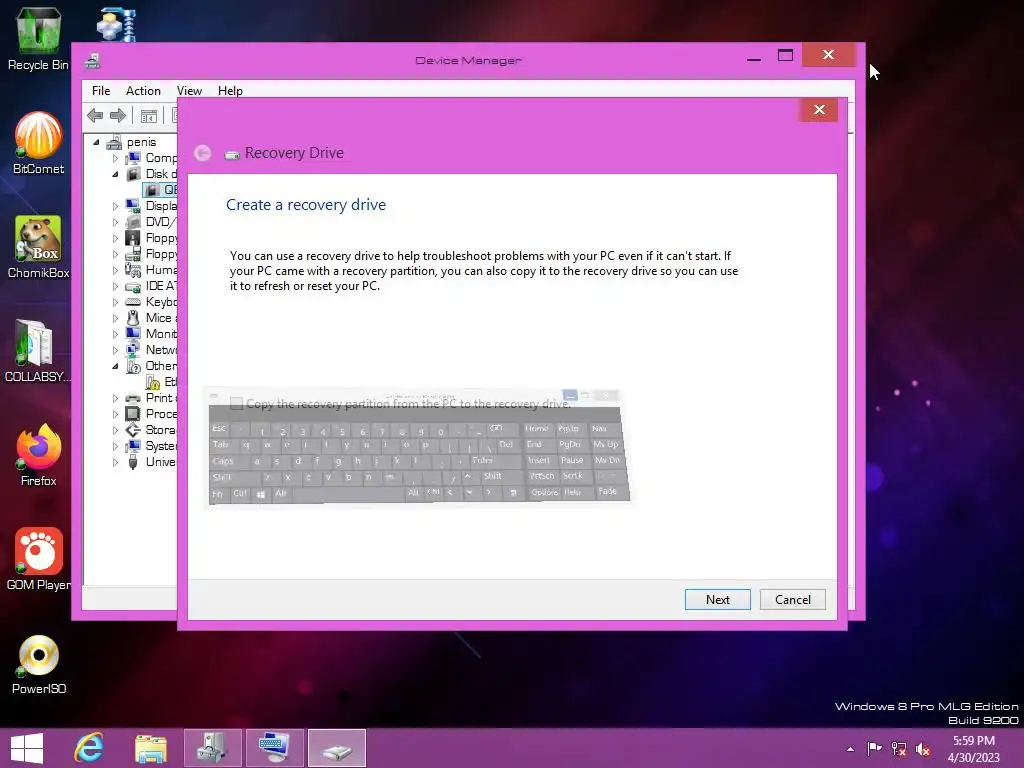Switch to Device Manager taskbar item

click(x=212, y=748)
